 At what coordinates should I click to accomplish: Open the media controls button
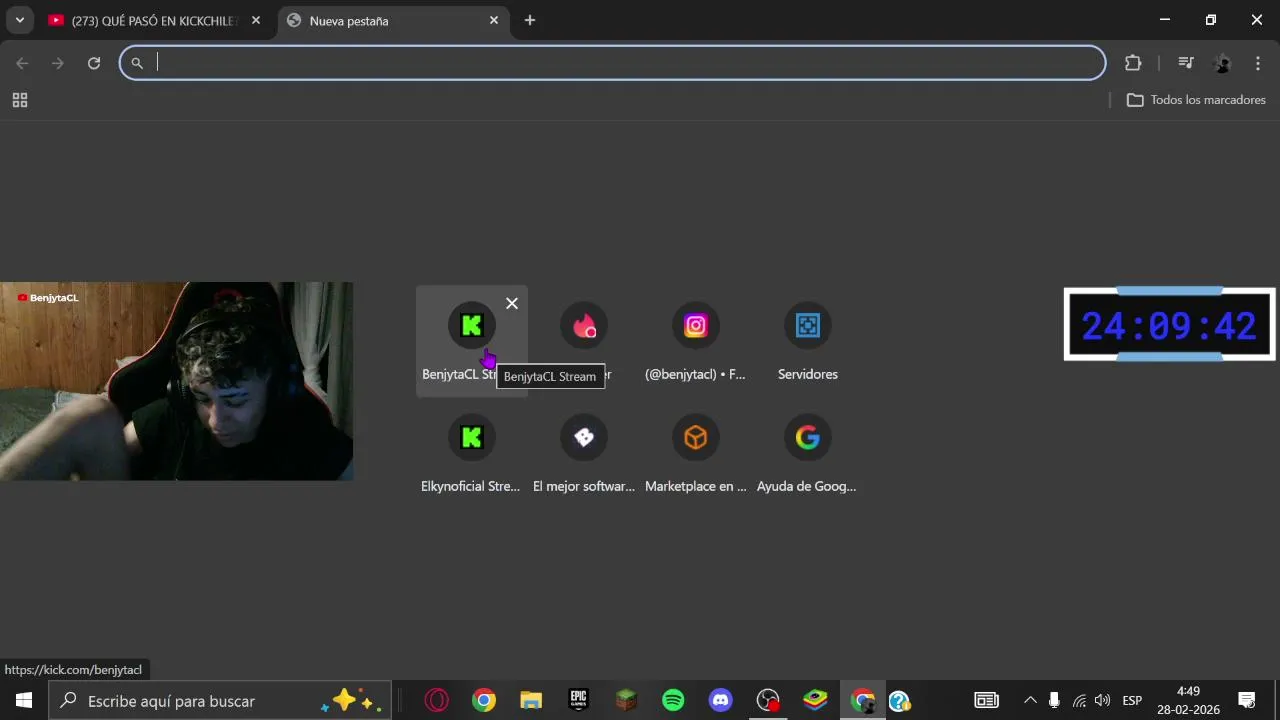[1186, 63]
